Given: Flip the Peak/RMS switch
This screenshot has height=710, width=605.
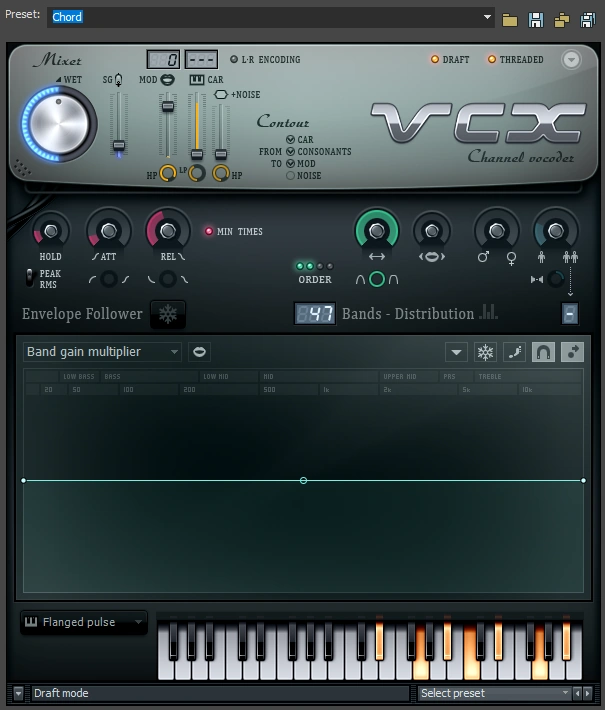Looking at the screenshot, I should click(x=30, y=278).
